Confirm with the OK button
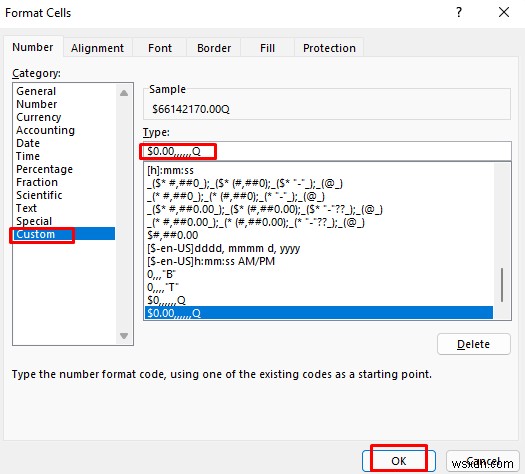Viewport: 525px width, 474px height. [x=398, y=461]
